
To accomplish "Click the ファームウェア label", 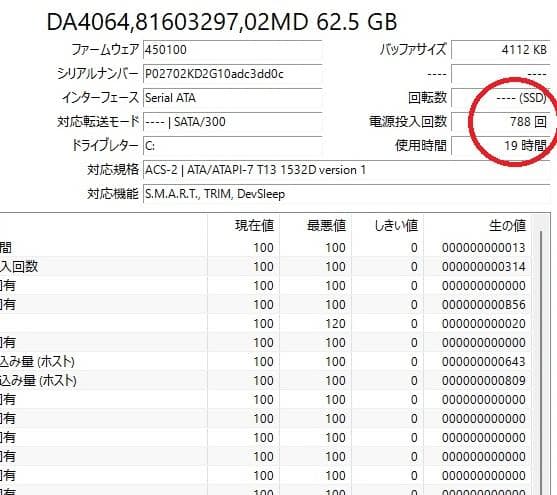I will [105, 49].
